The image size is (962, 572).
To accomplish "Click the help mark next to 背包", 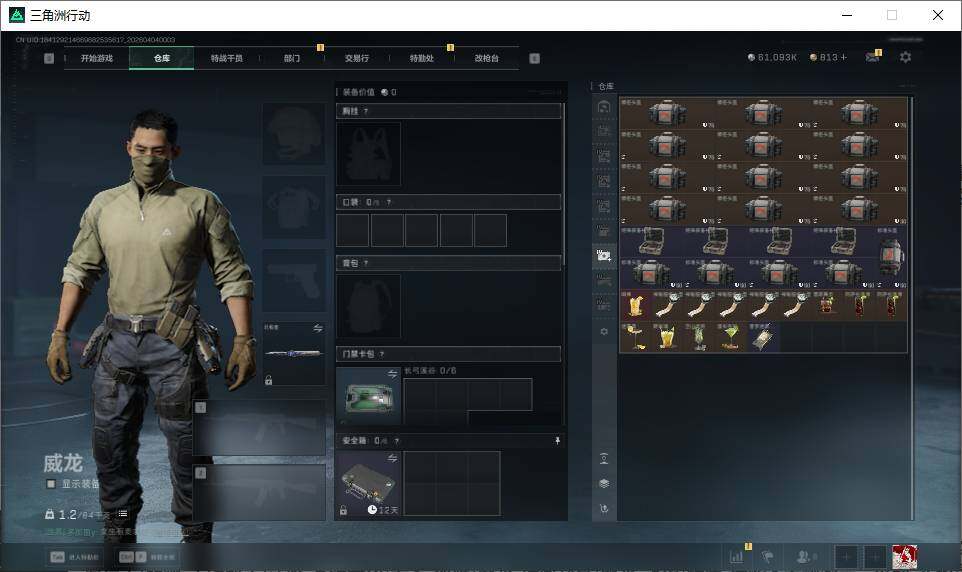I will (x=366, y=263).
